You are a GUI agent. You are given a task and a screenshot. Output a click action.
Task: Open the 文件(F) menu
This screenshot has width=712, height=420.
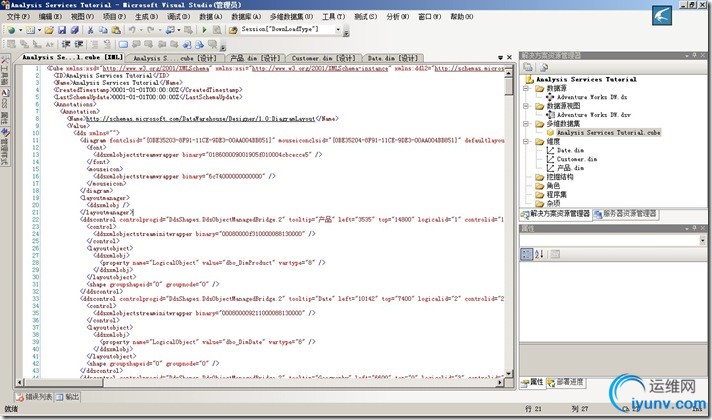(18, 16)
